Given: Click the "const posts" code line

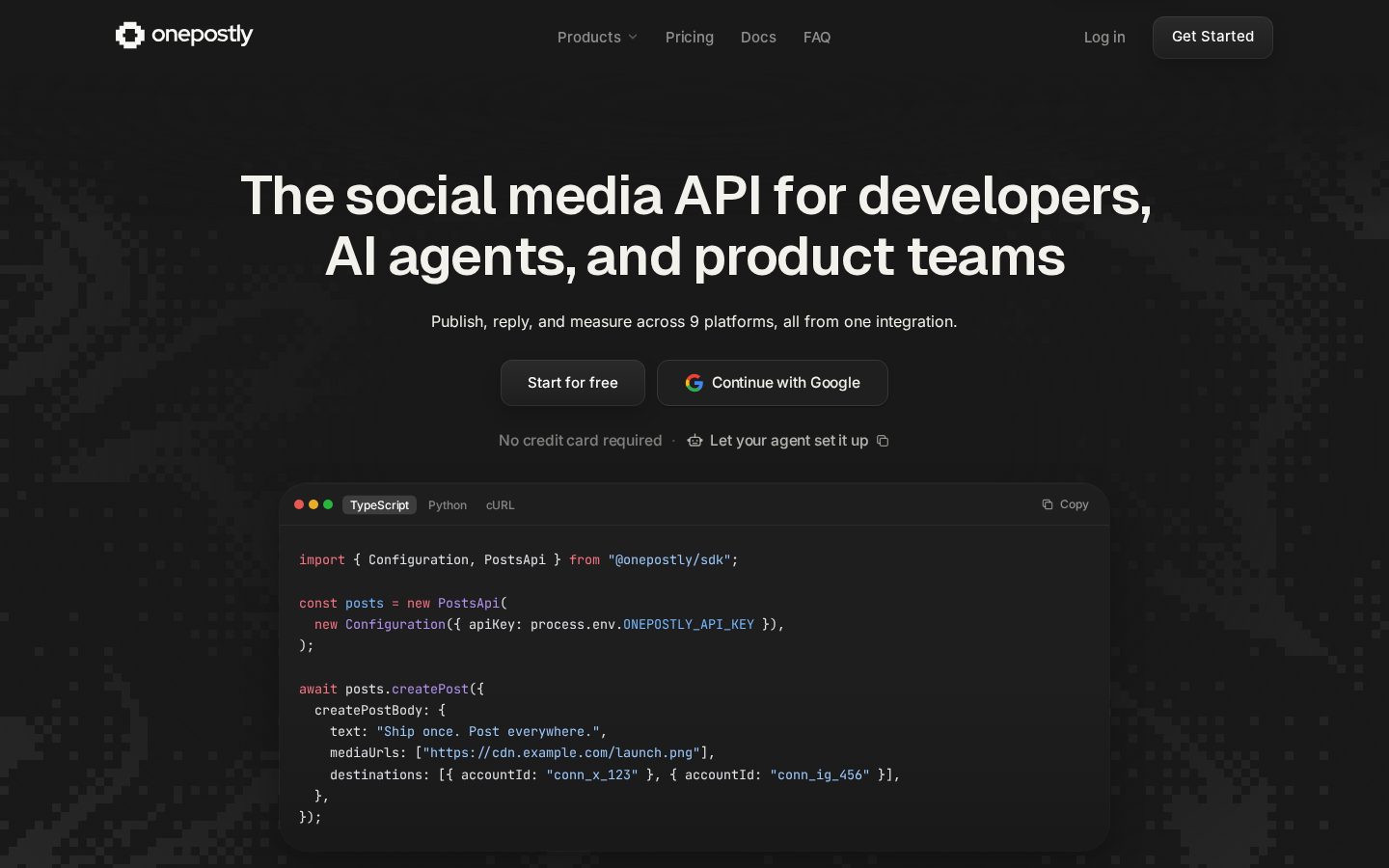Looking at the screenshot, I should point(403,603).
